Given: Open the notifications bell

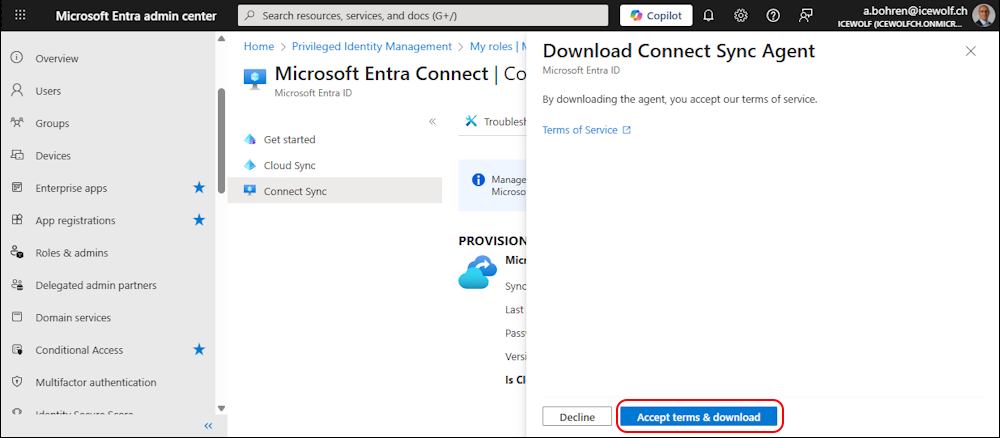Looking at the screenshot, I should tap(708, 15).
